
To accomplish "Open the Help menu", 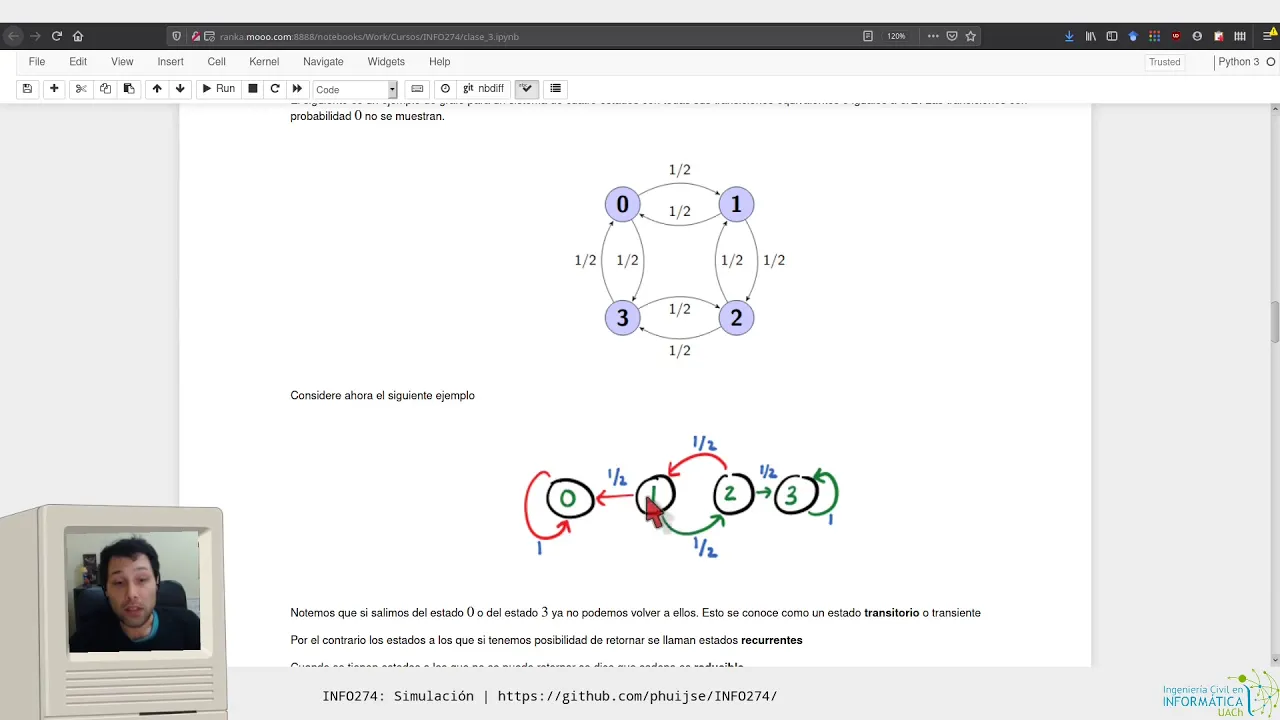I will pos(439,62).
